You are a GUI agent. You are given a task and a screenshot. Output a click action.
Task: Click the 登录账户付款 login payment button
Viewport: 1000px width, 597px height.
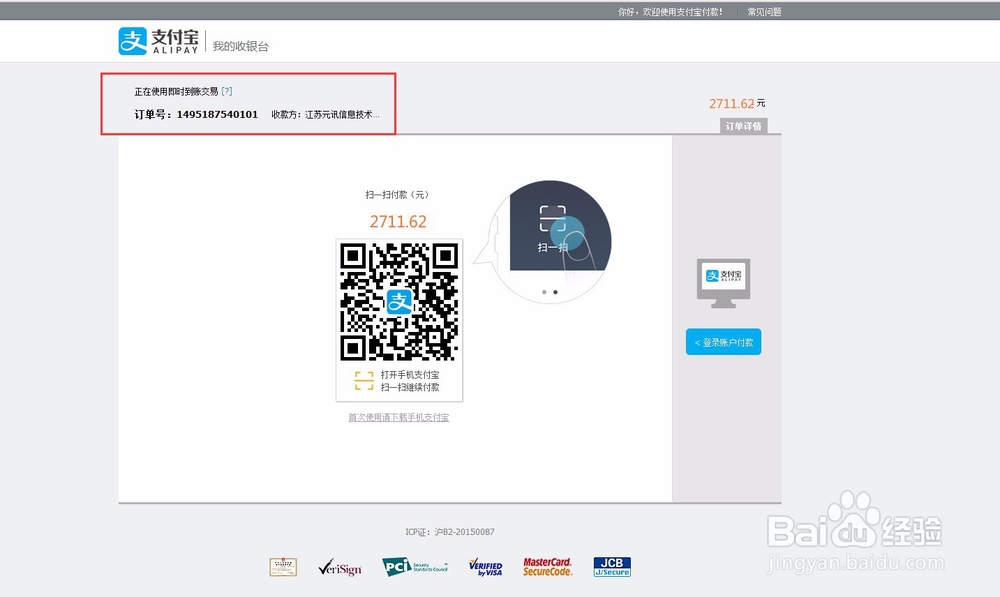point(722,341)
